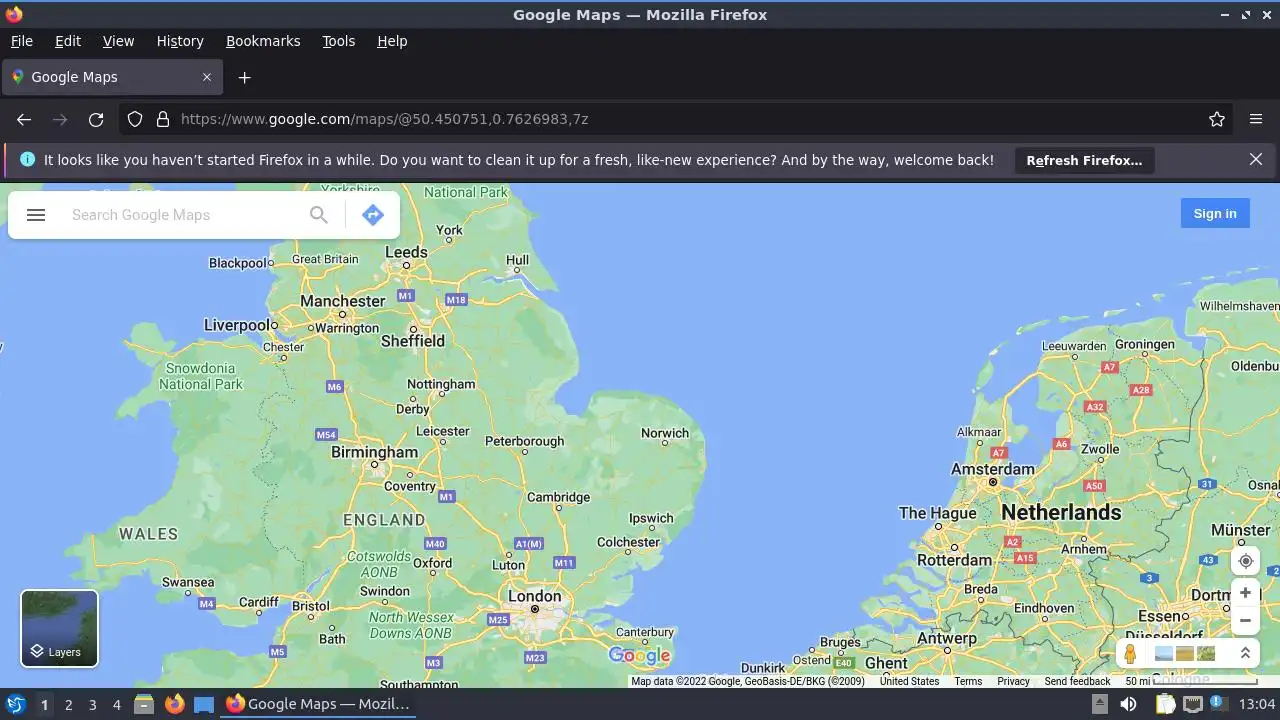1280x720 pixels.
Task: Switch to workspace 3
Action: (92, 705)
